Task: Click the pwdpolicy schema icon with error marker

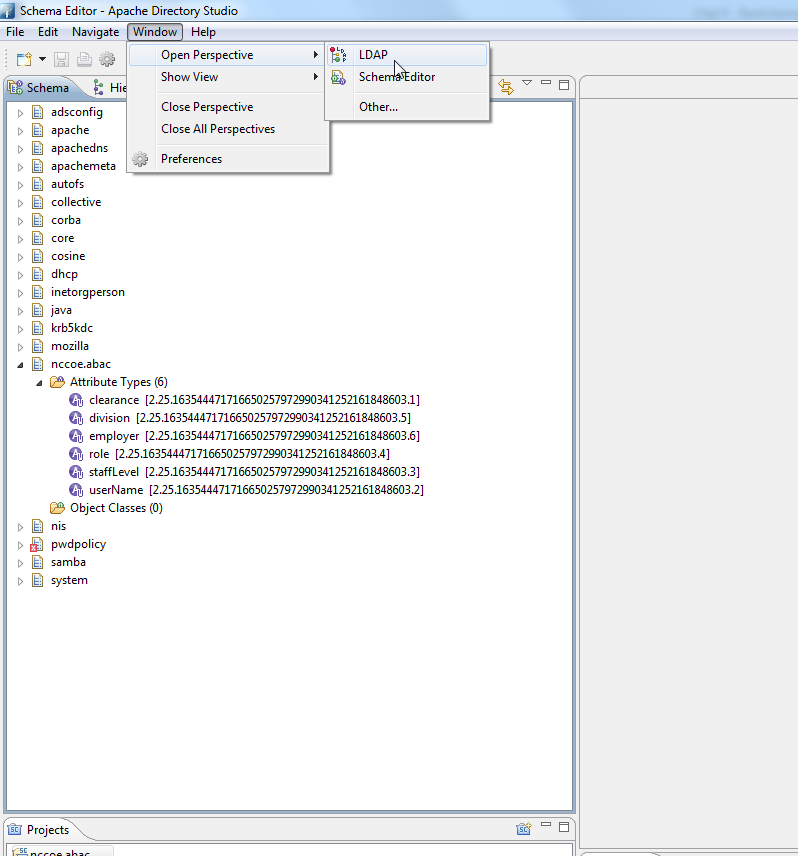Action: click(x=37, y=544)
